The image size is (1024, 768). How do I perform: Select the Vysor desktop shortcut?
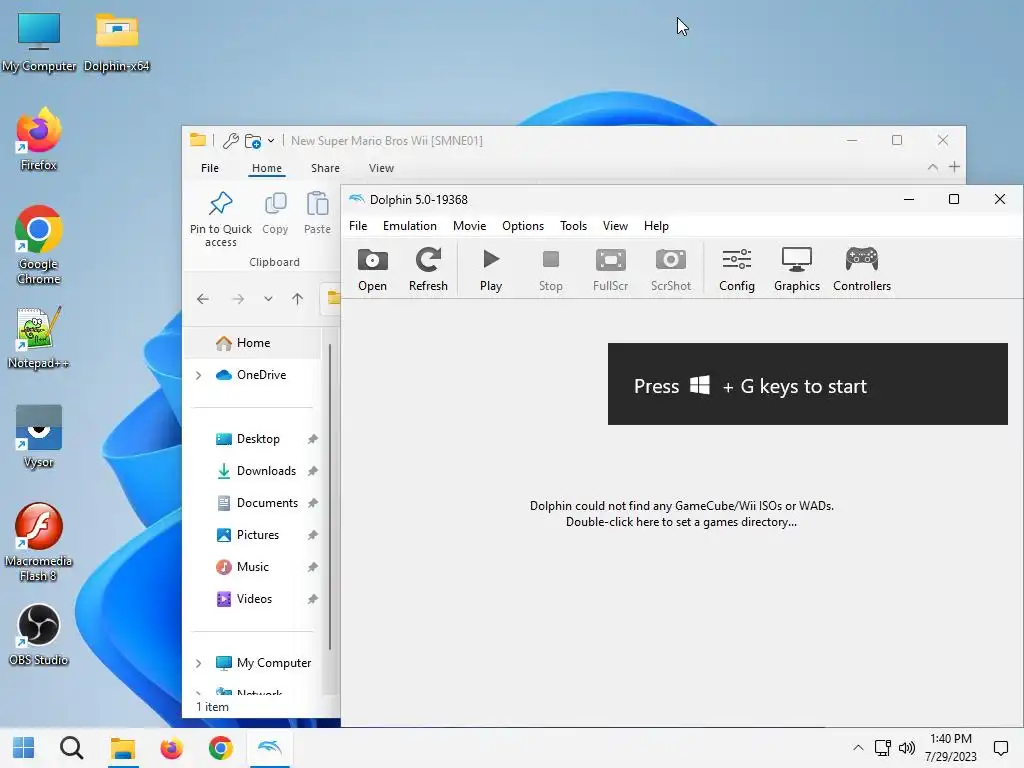(x=39, y=437)
